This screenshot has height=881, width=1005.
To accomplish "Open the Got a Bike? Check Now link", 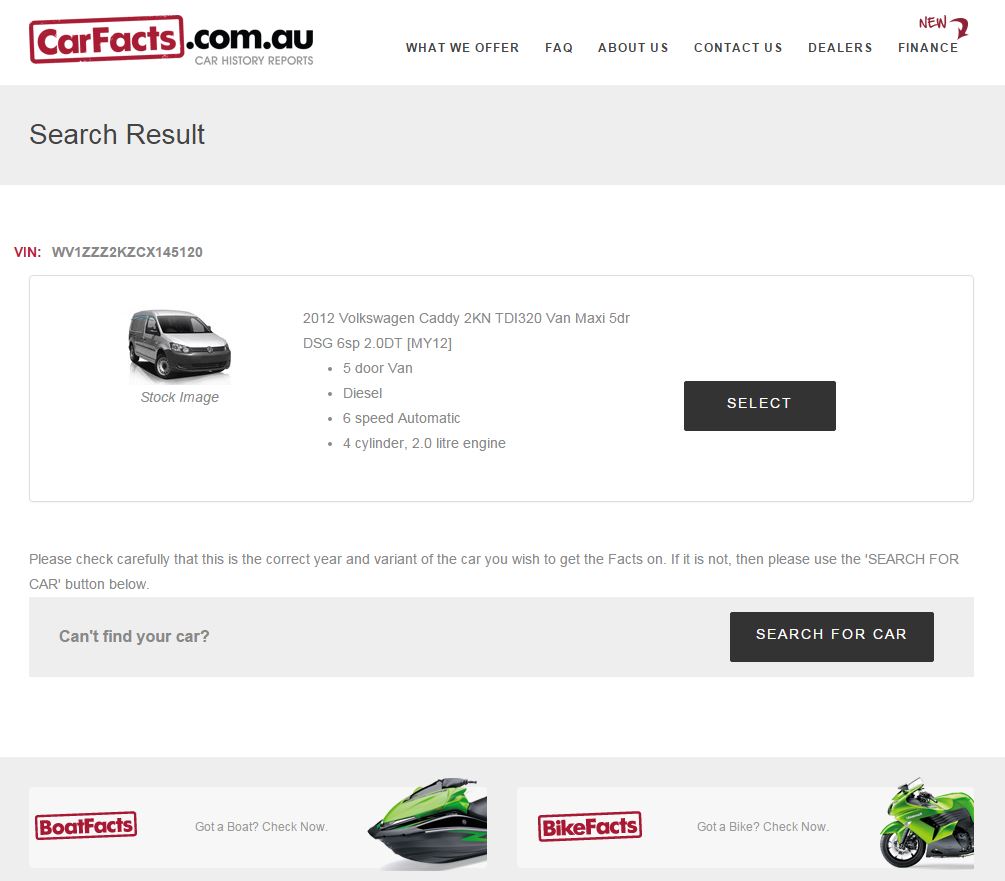I will point(763,827).
